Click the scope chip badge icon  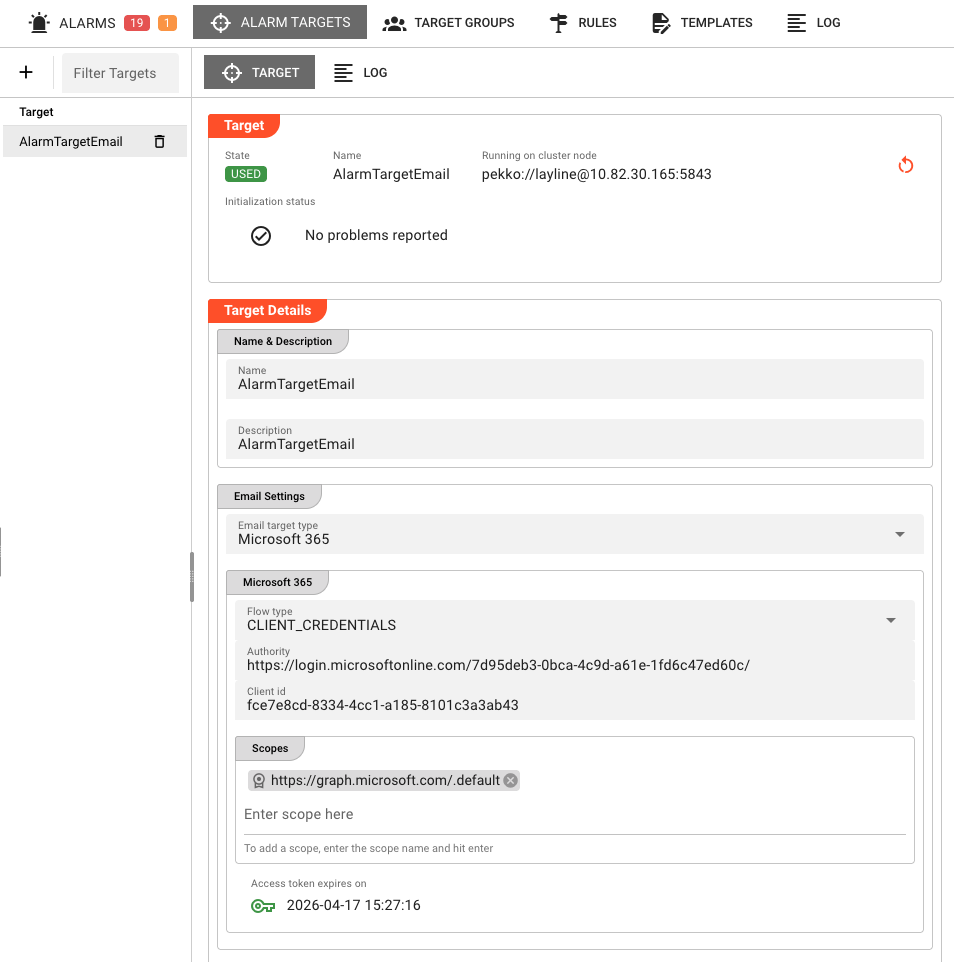259,780
